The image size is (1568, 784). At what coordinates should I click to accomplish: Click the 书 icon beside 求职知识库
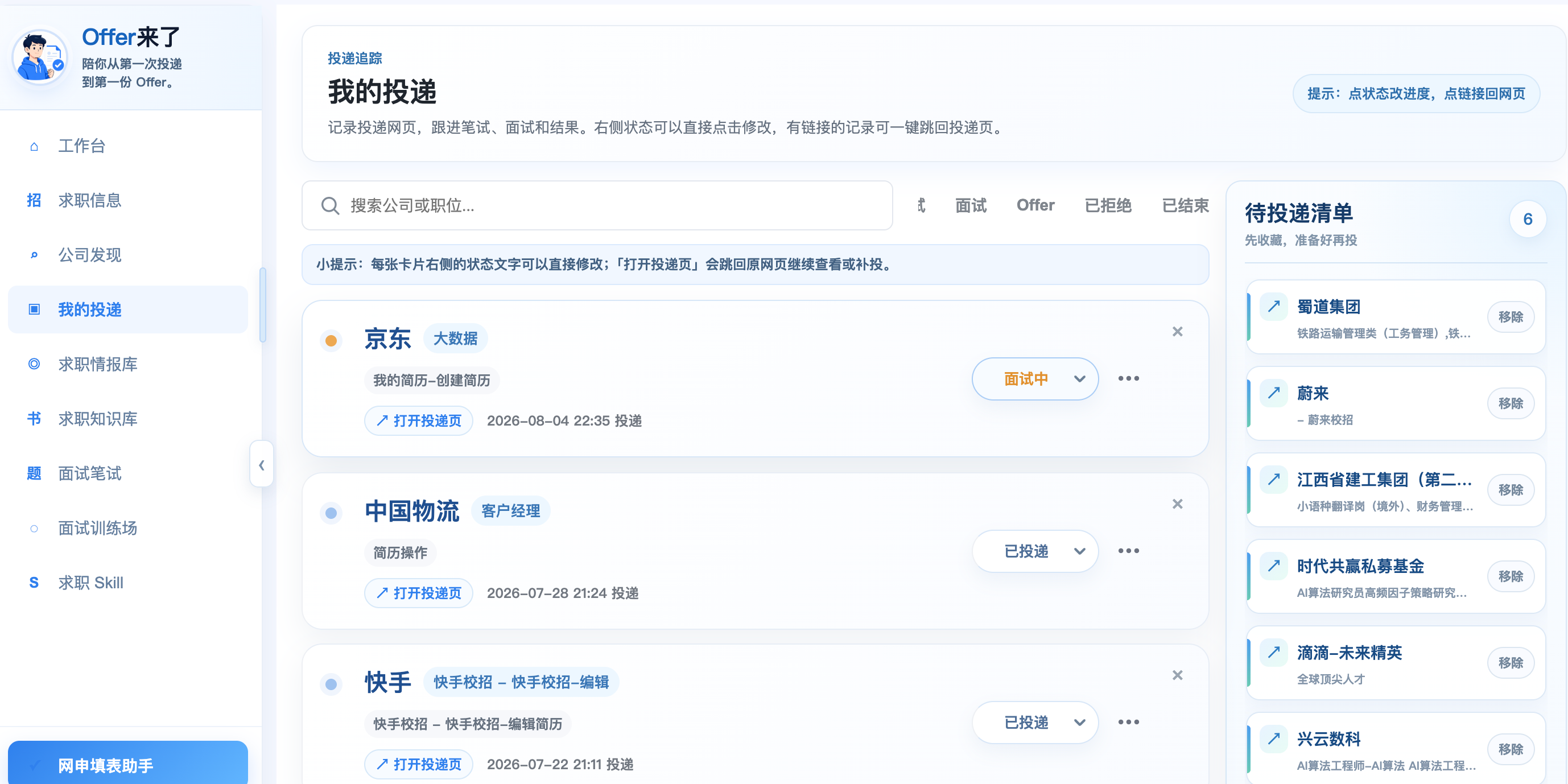pyautogui.click(x=34, y=419)
